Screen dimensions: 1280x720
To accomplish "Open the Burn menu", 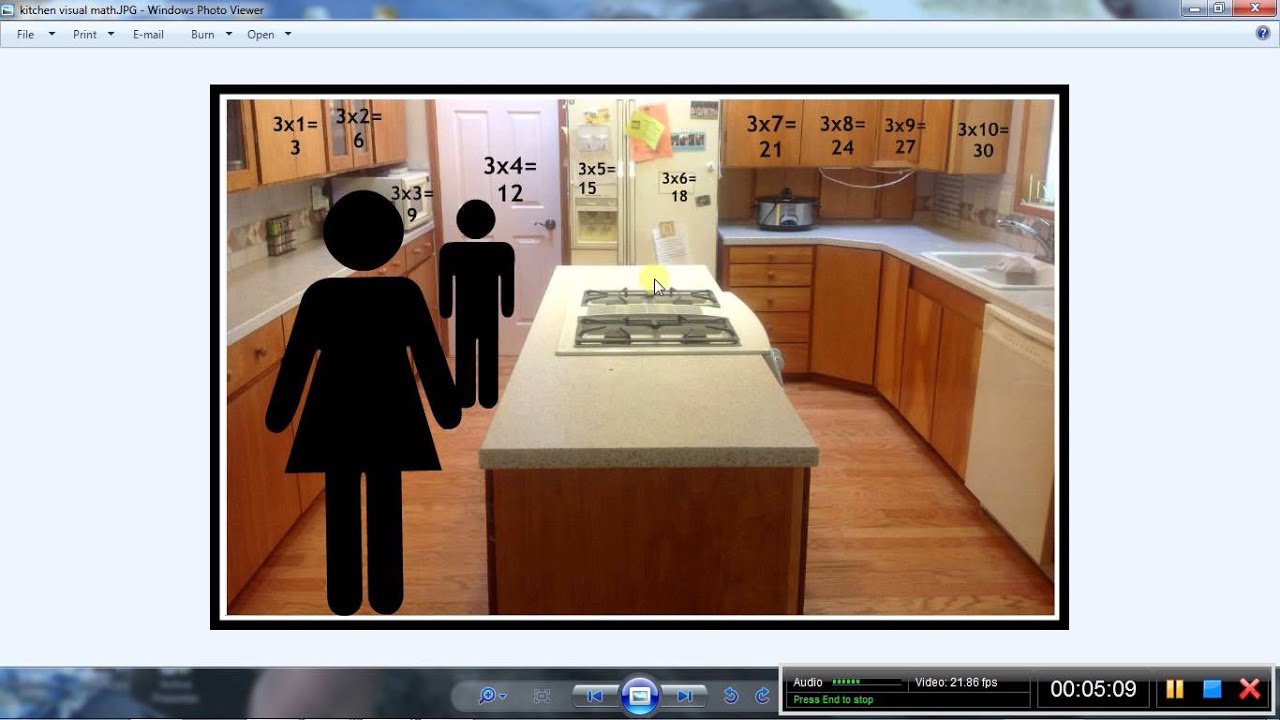I will click(203, 34).
